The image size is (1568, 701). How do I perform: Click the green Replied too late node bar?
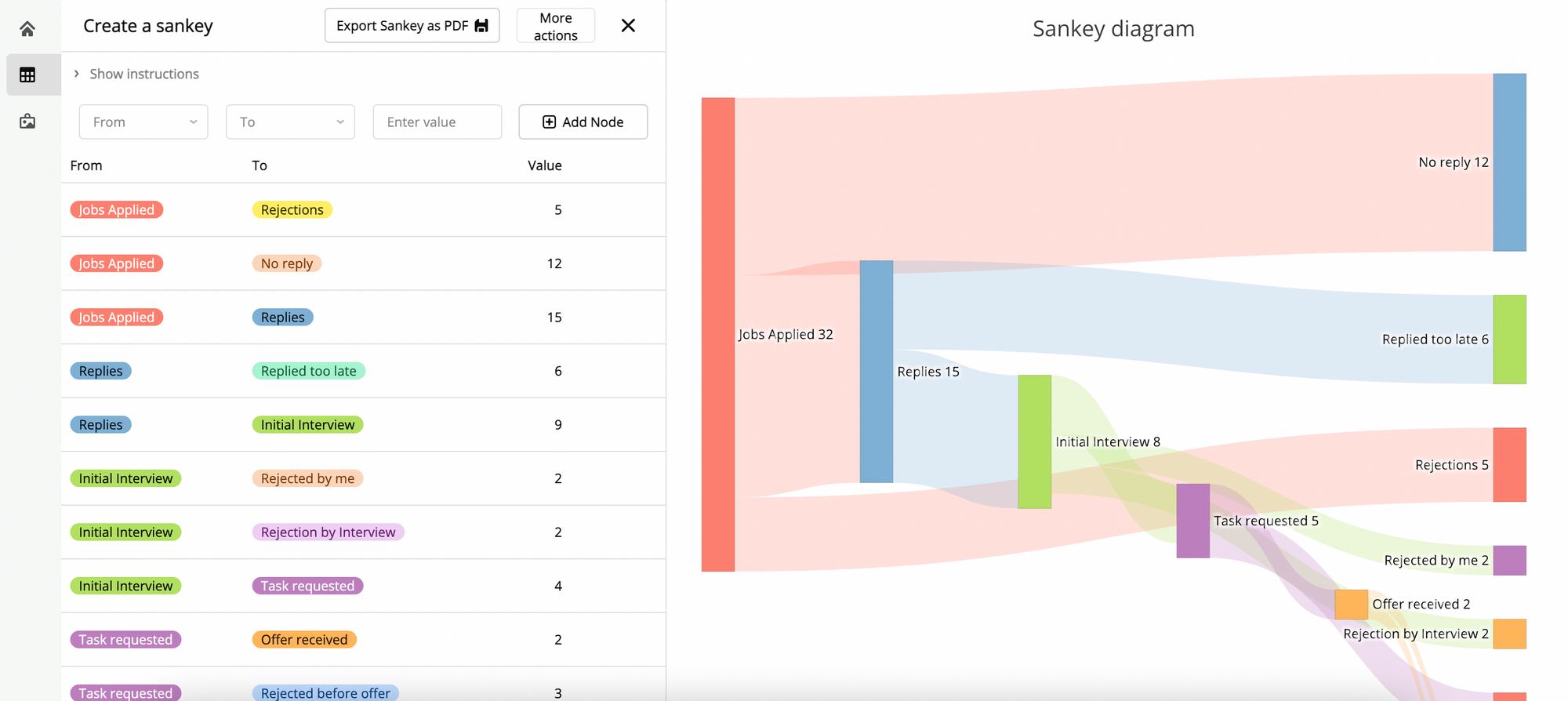coord(1510,340)
